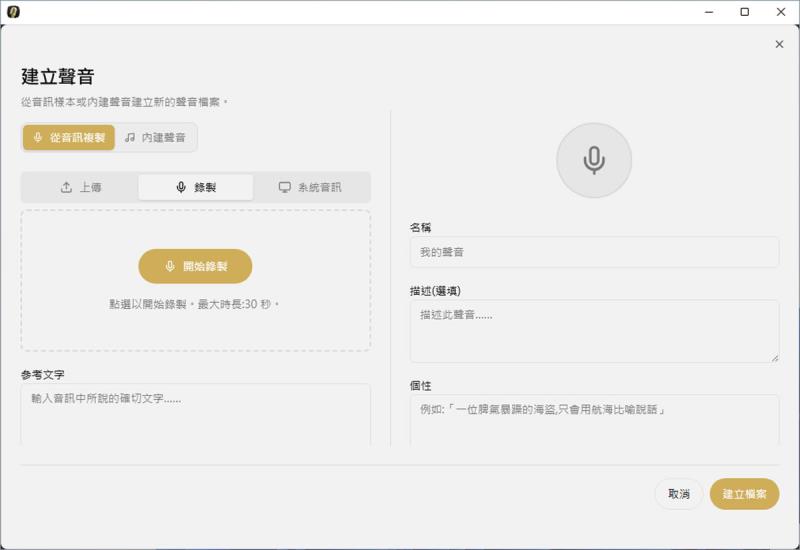This screenshot has height=550, width=800.
Task: Minimize the application window
Action: (x=709, y=12)
